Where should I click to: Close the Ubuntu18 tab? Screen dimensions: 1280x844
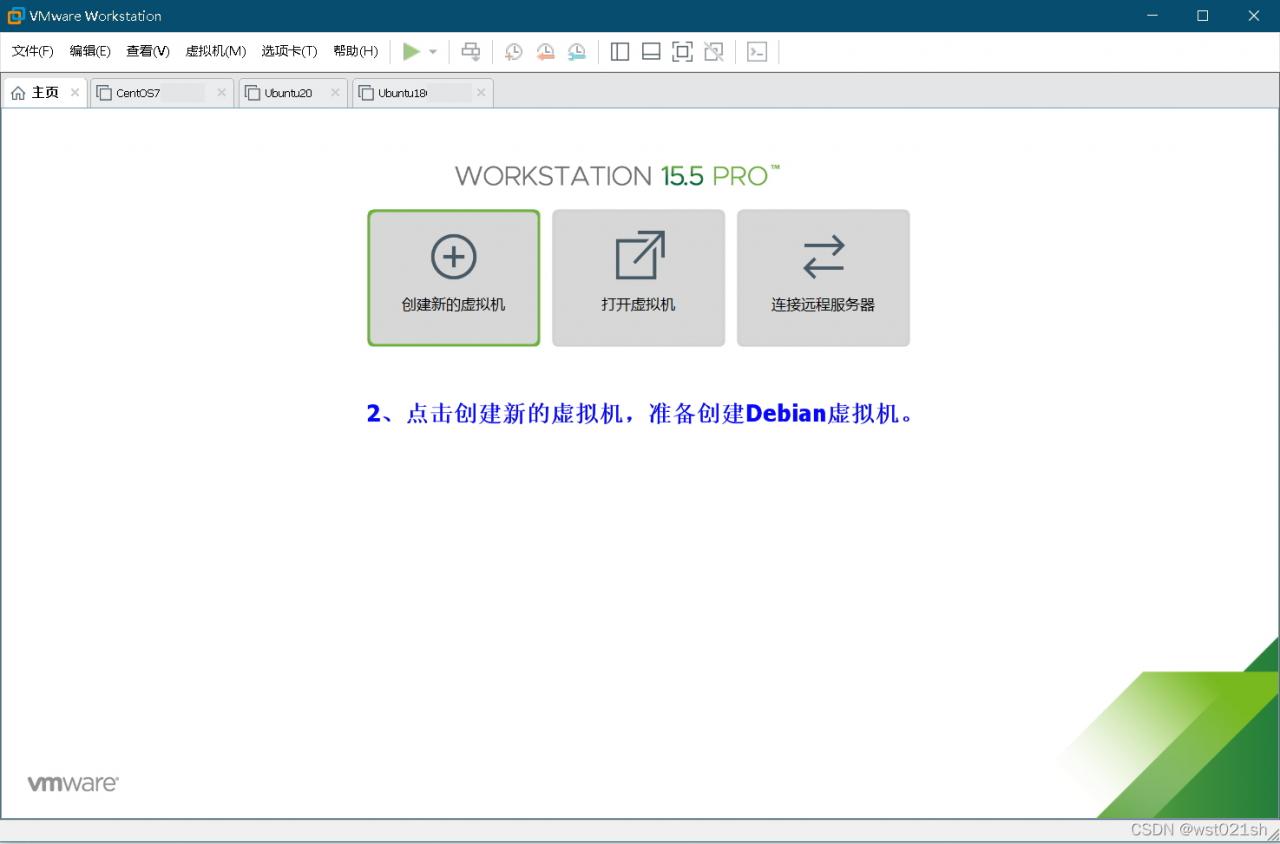click(x=481, y=93)
